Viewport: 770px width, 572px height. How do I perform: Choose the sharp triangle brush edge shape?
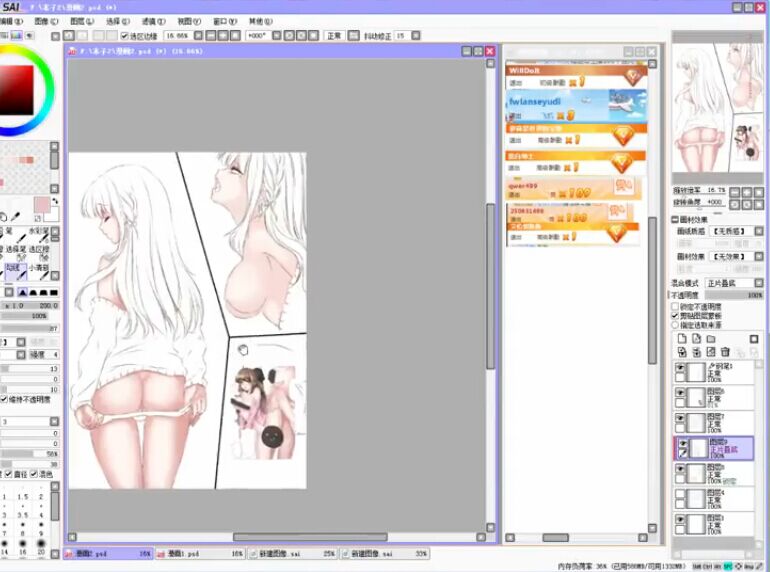coord(22,293)
